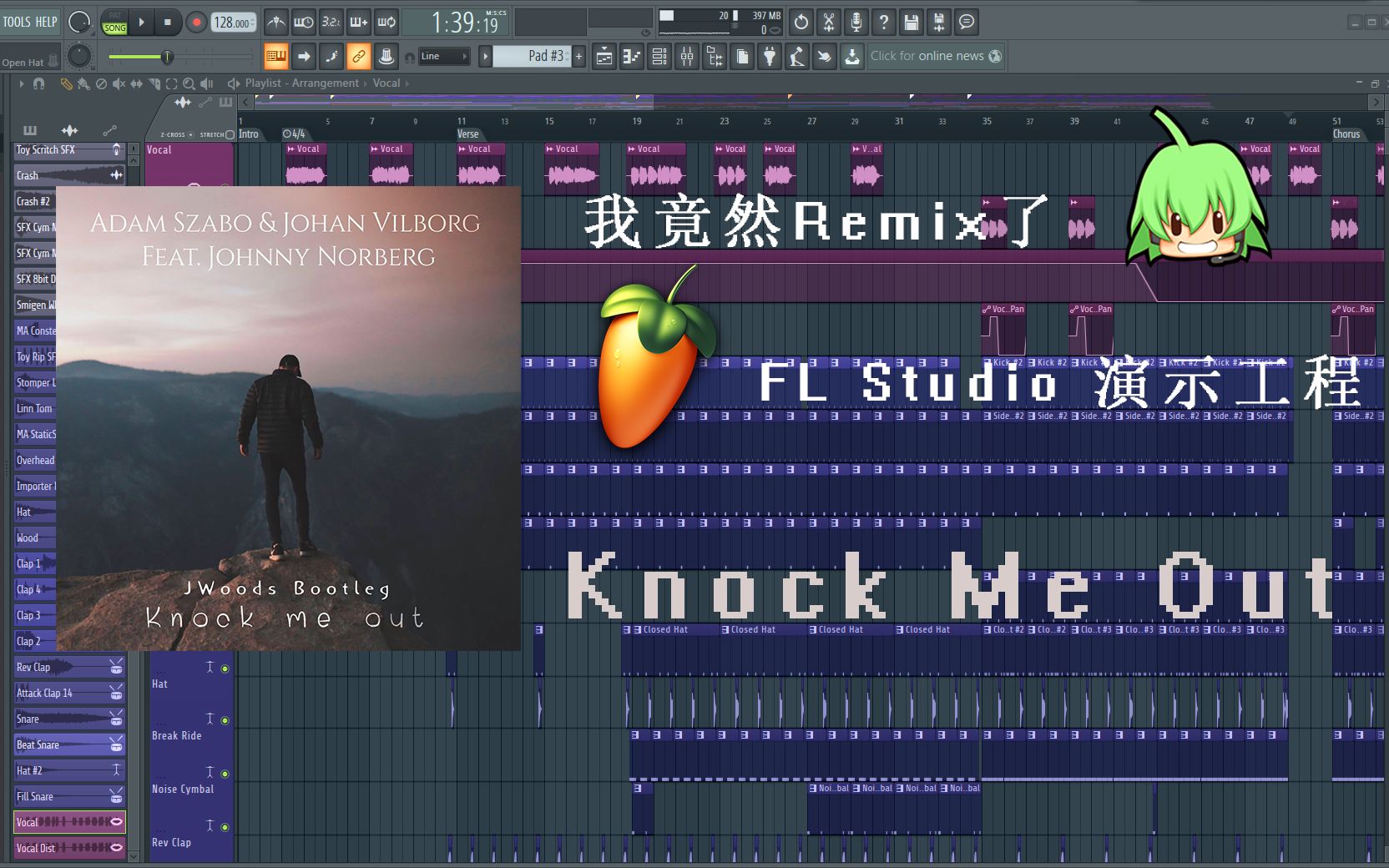
Task: Open the Playlist view icon
Action: click(604, 57)
